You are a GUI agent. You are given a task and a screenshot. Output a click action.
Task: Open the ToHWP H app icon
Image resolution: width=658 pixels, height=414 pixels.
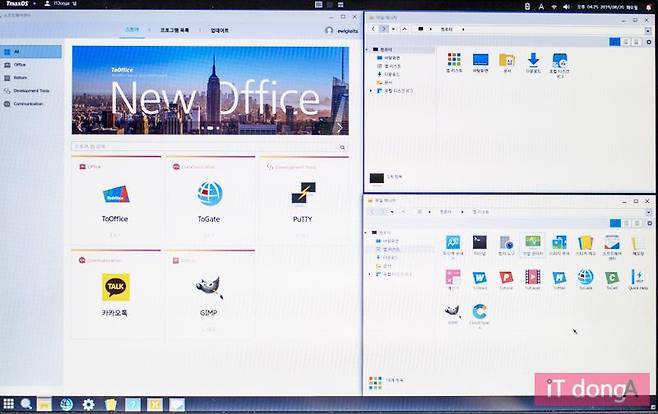point(559,280)
